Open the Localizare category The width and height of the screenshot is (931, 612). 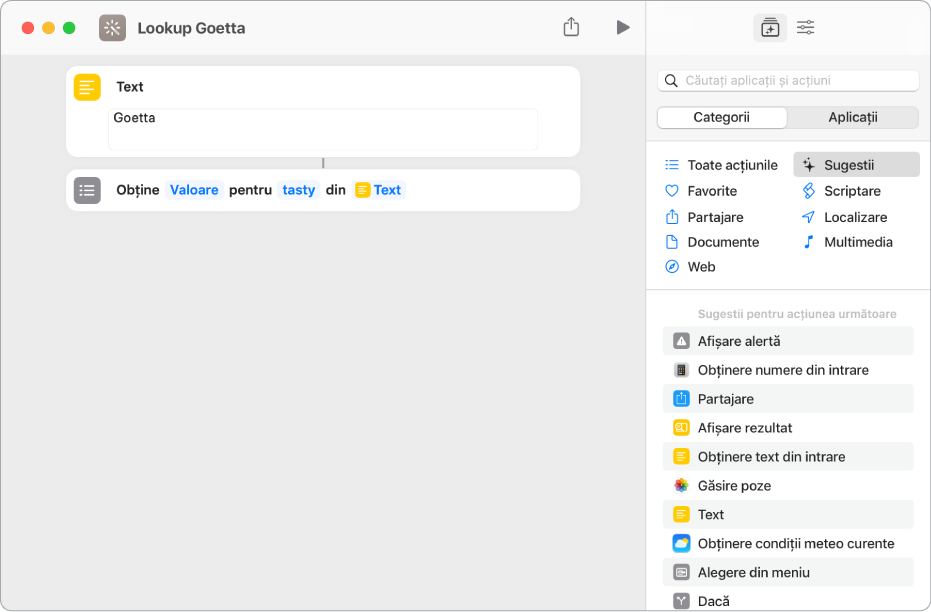click(855, 217)
